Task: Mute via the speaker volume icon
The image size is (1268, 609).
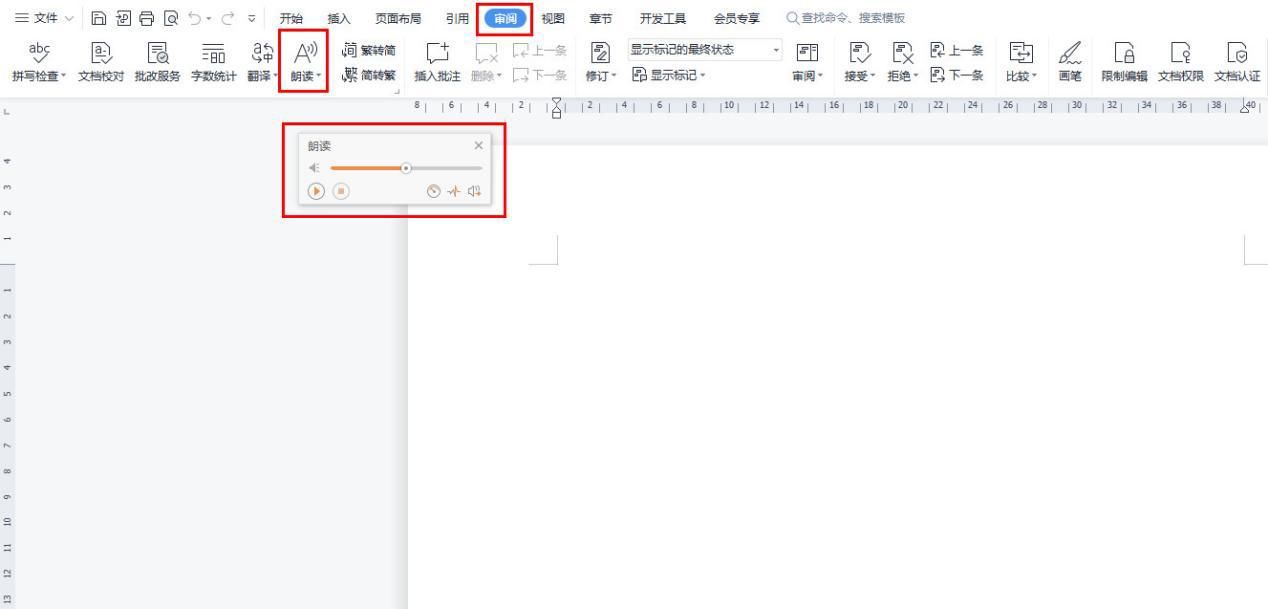Action: [x=316, y=168]
